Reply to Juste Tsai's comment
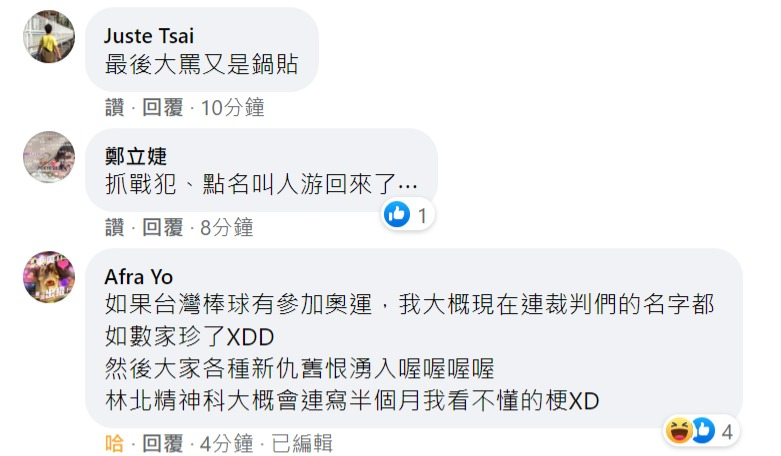The height and width of the screenshot is (456, 781). 163,108
